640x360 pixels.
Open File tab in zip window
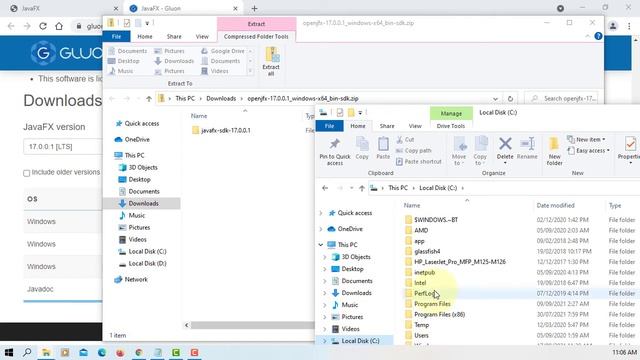pos(116,36)
